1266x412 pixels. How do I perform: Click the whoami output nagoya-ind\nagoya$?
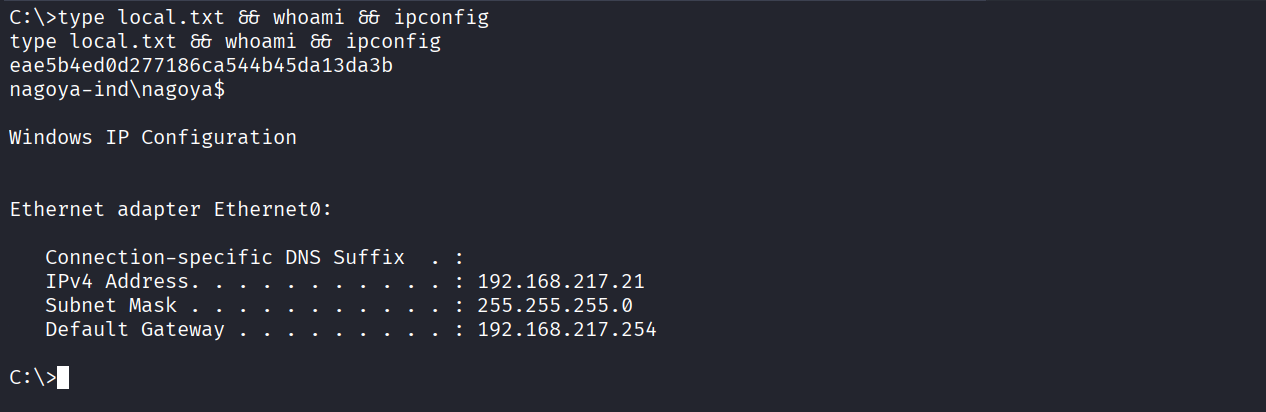[117, 90]
